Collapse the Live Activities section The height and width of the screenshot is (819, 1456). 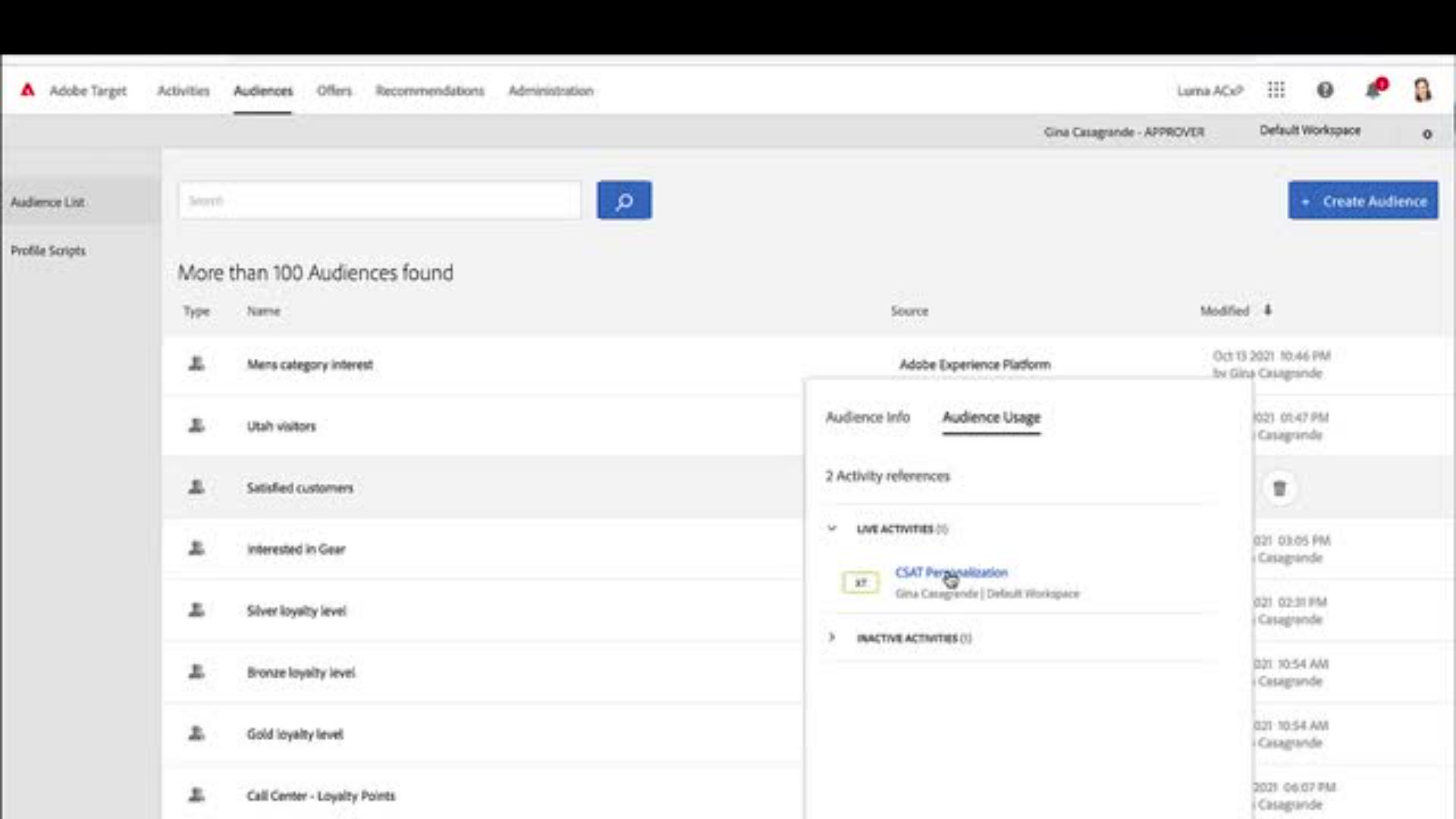point(832,529)
